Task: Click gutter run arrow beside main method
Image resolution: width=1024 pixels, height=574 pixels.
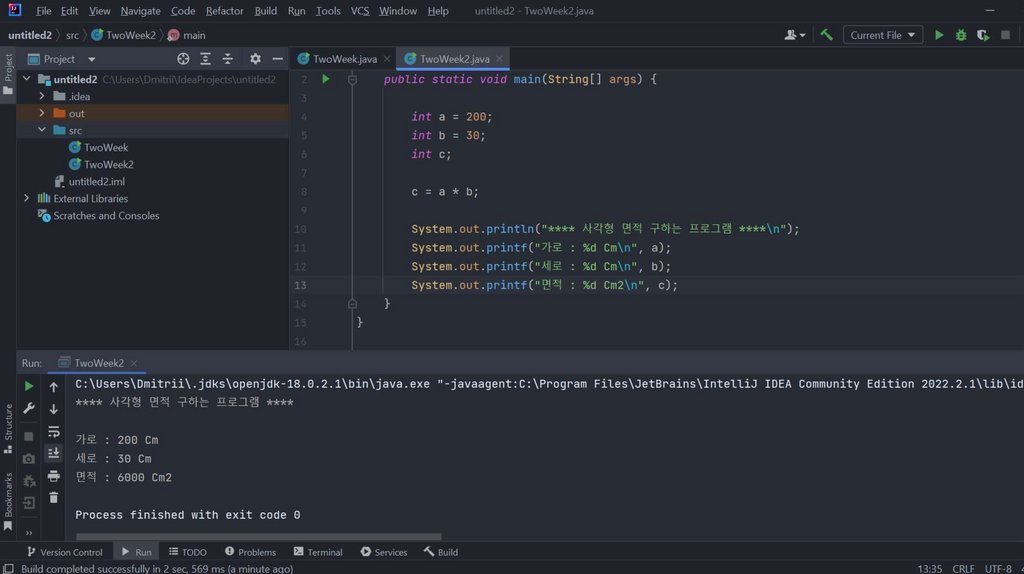Action: (325, 79)
